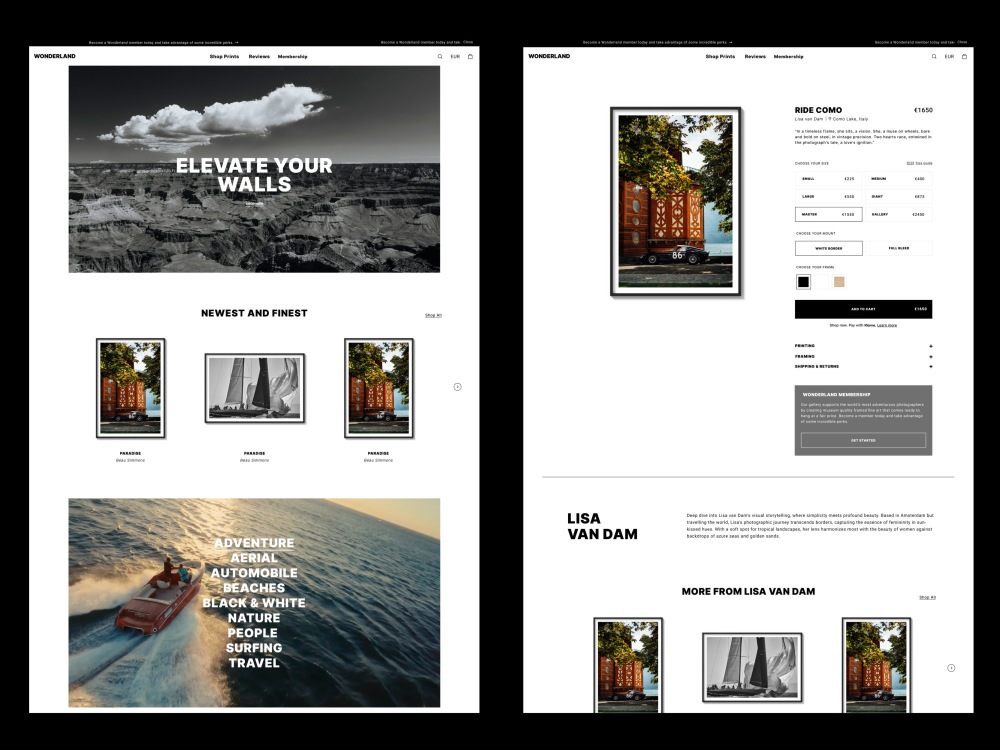Select the Gallery size option
This screenshot has width=1000, height=750.
pyautogui.click(x=899, y=214)
